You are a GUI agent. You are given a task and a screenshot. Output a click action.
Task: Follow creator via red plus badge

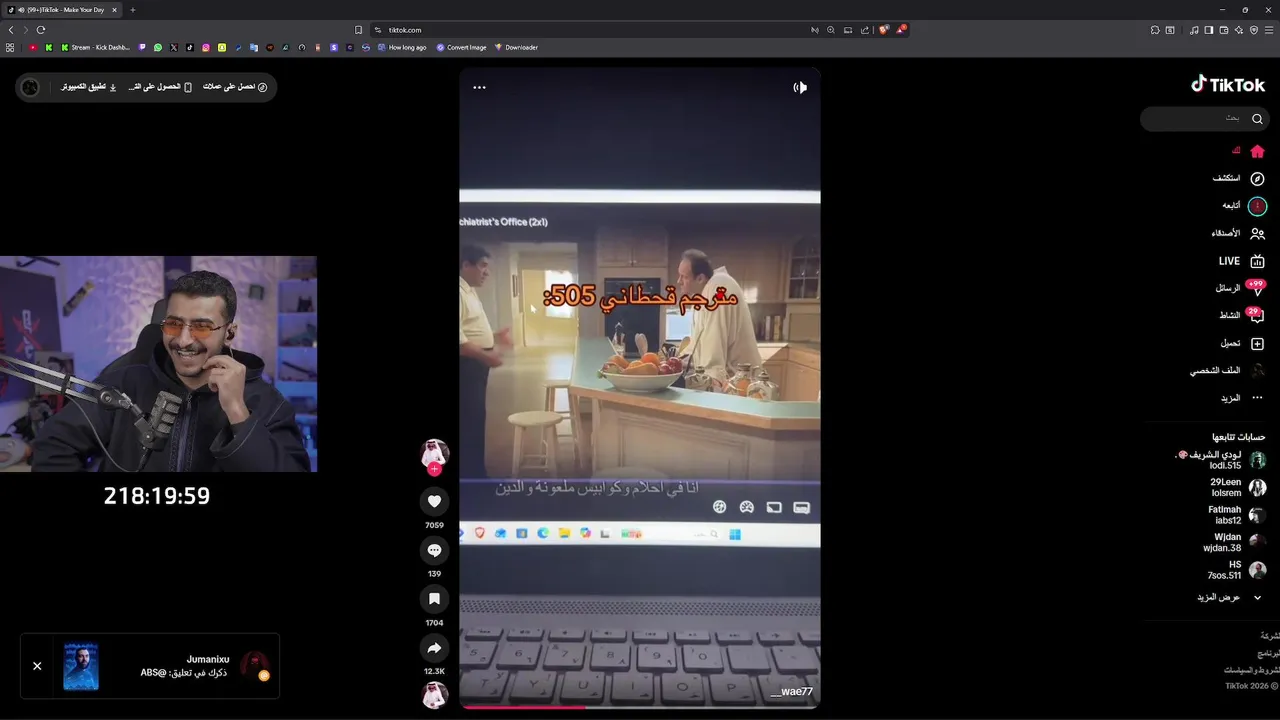[x=434, y=469]
